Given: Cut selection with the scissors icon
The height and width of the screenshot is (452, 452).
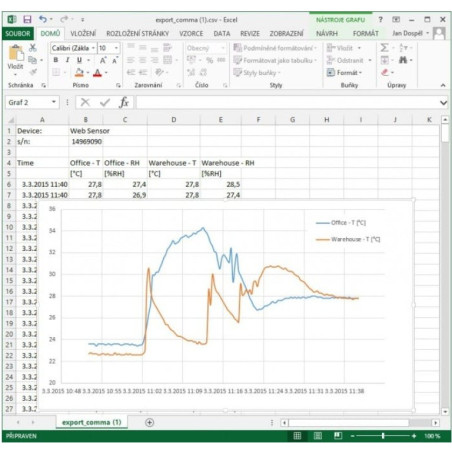Looking at the screenshot, I should click(32, 48).
